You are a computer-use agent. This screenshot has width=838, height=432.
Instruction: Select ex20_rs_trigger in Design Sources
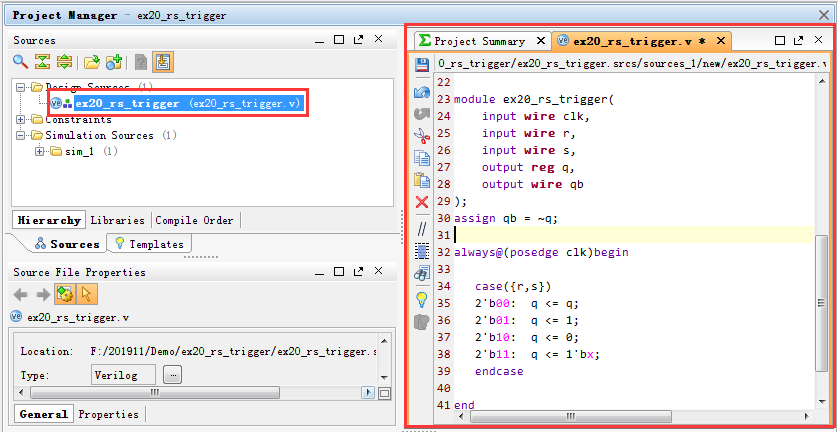pyautogui.click(x=127, y=103)
